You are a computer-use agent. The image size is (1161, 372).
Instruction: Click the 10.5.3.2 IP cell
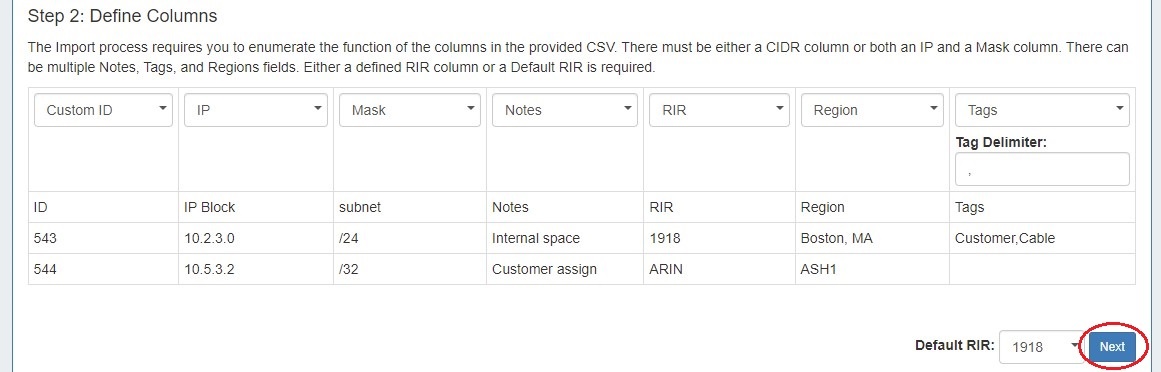(x=255, y=269)
